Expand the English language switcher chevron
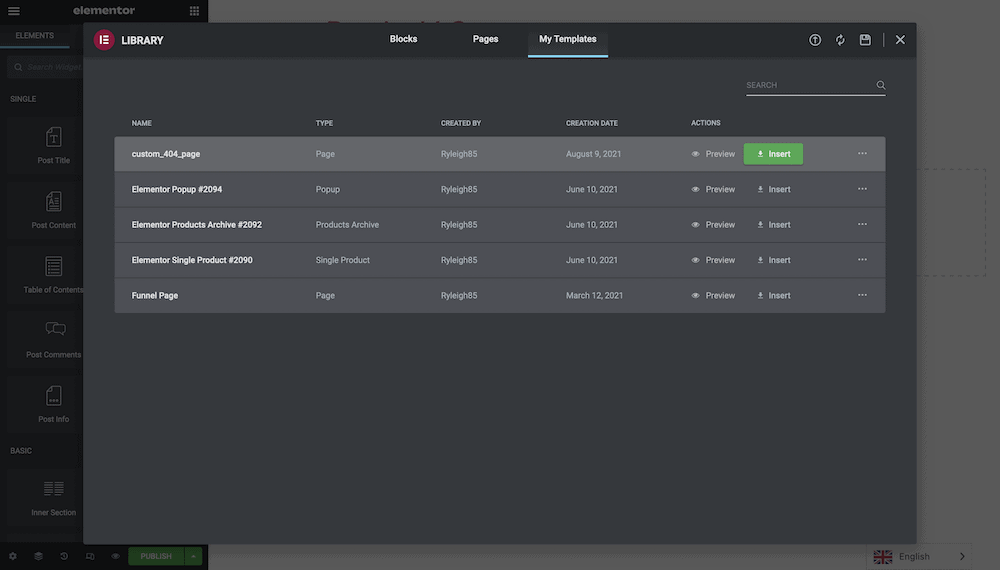This screenshot has height=570, width=1000. point(962,557)
